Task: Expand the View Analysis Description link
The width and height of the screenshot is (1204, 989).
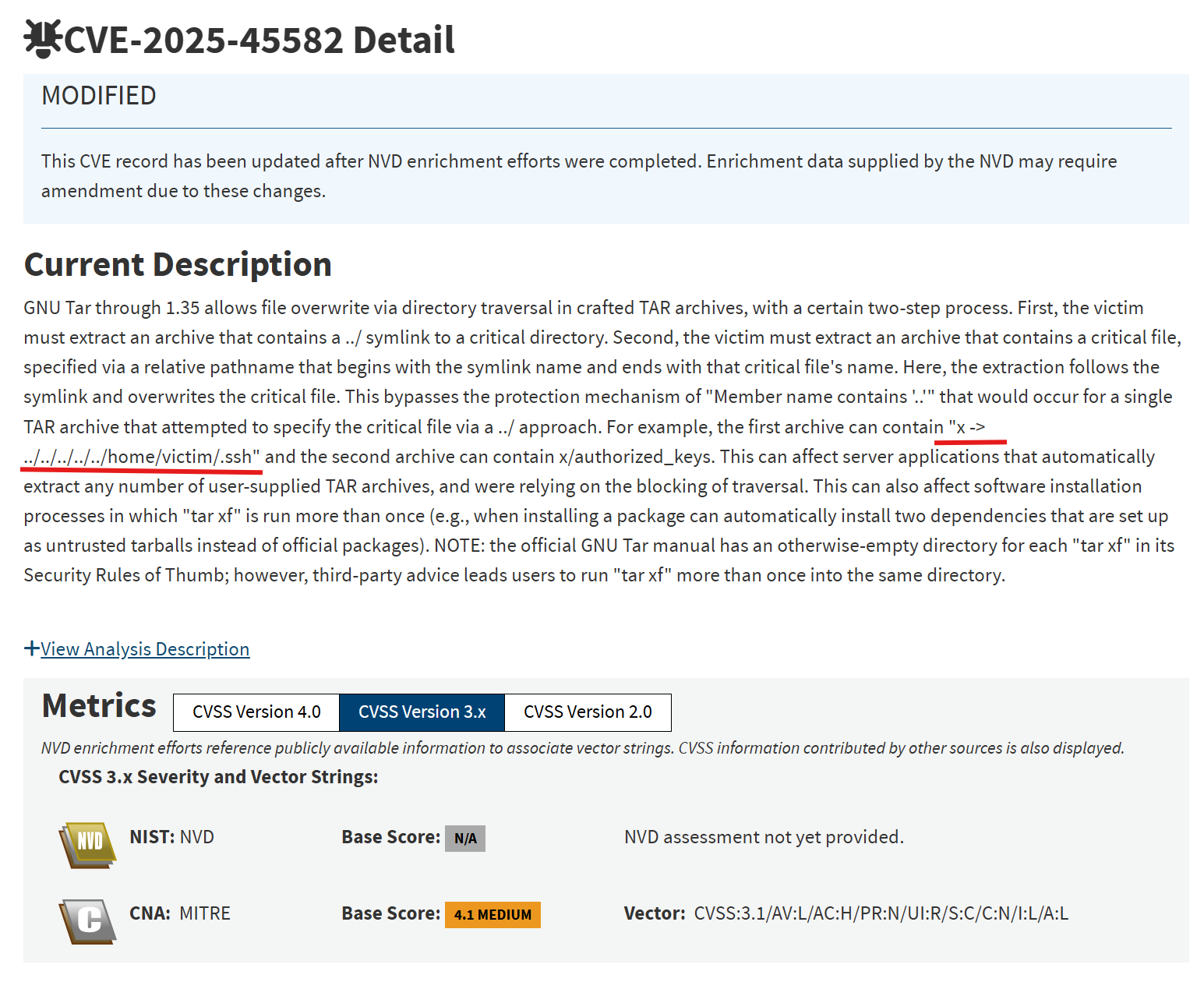Action: click(145, 649)
